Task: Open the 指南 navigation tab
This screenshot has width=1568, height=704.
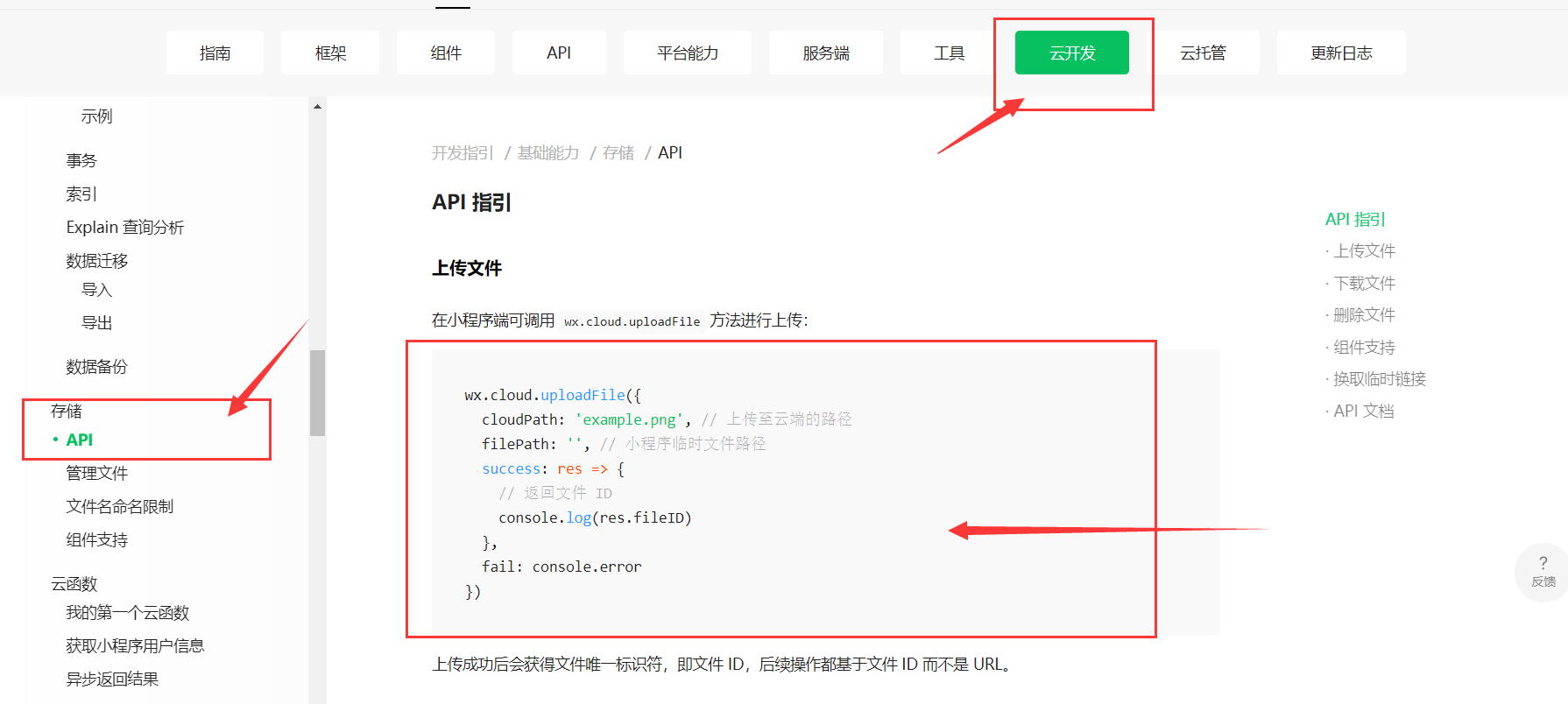Action: click(215, 53)
